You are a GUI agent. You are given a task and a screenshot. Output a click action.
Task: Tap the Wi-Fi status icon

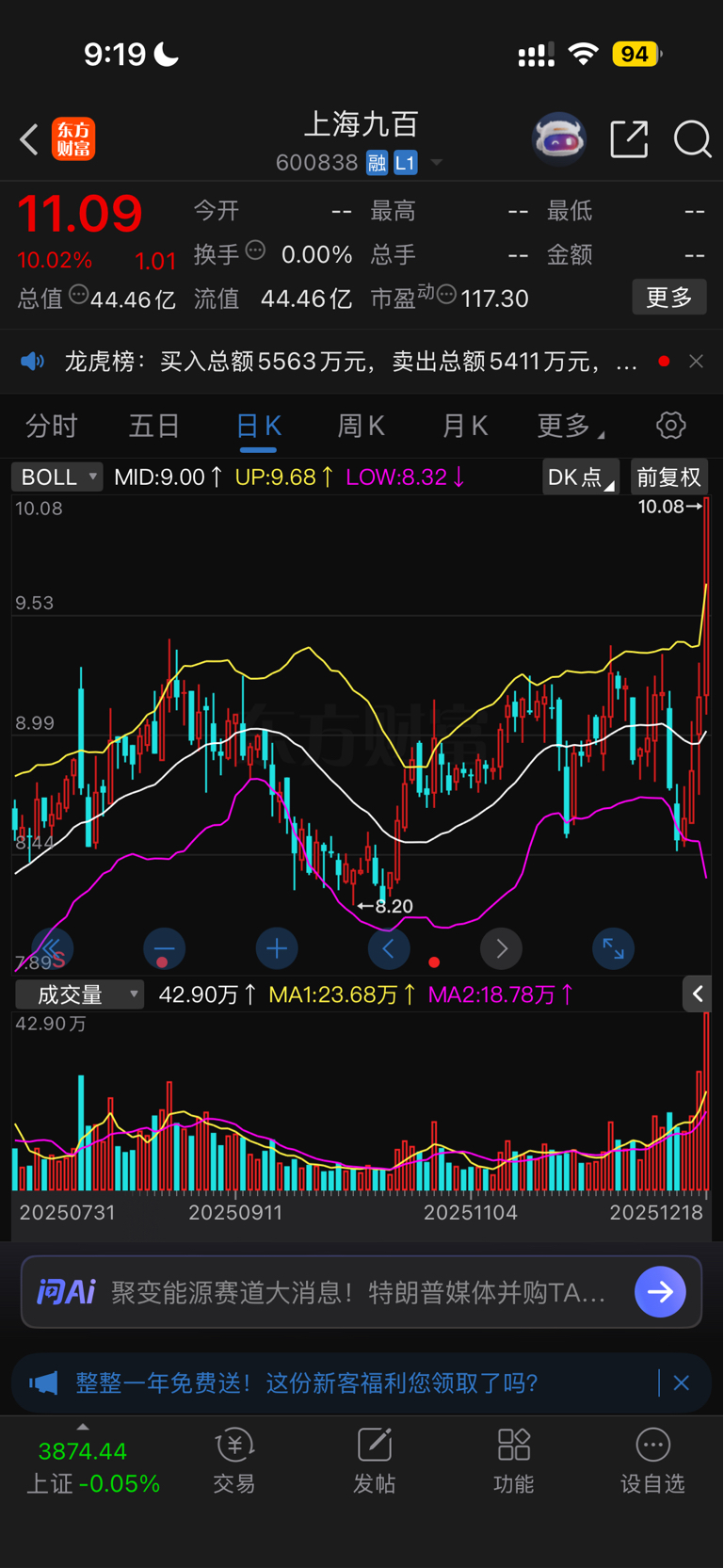584,55
